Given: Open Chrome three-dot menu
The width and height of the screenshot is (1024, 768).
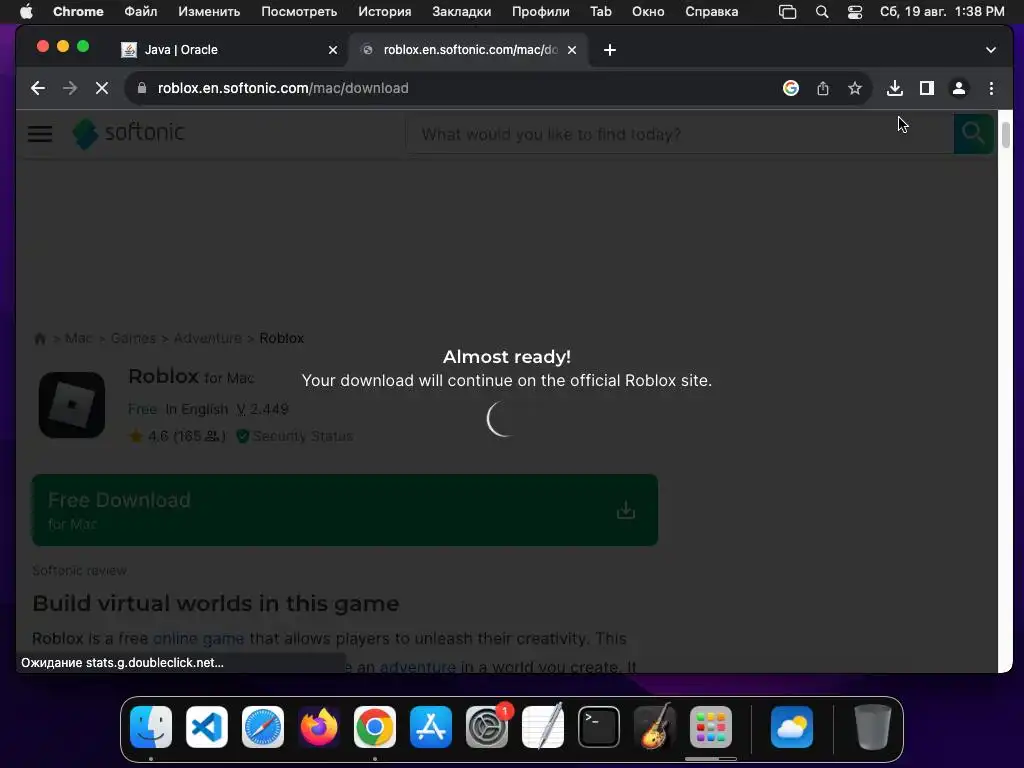Looking at the screenshot, I should click(991, 88).
